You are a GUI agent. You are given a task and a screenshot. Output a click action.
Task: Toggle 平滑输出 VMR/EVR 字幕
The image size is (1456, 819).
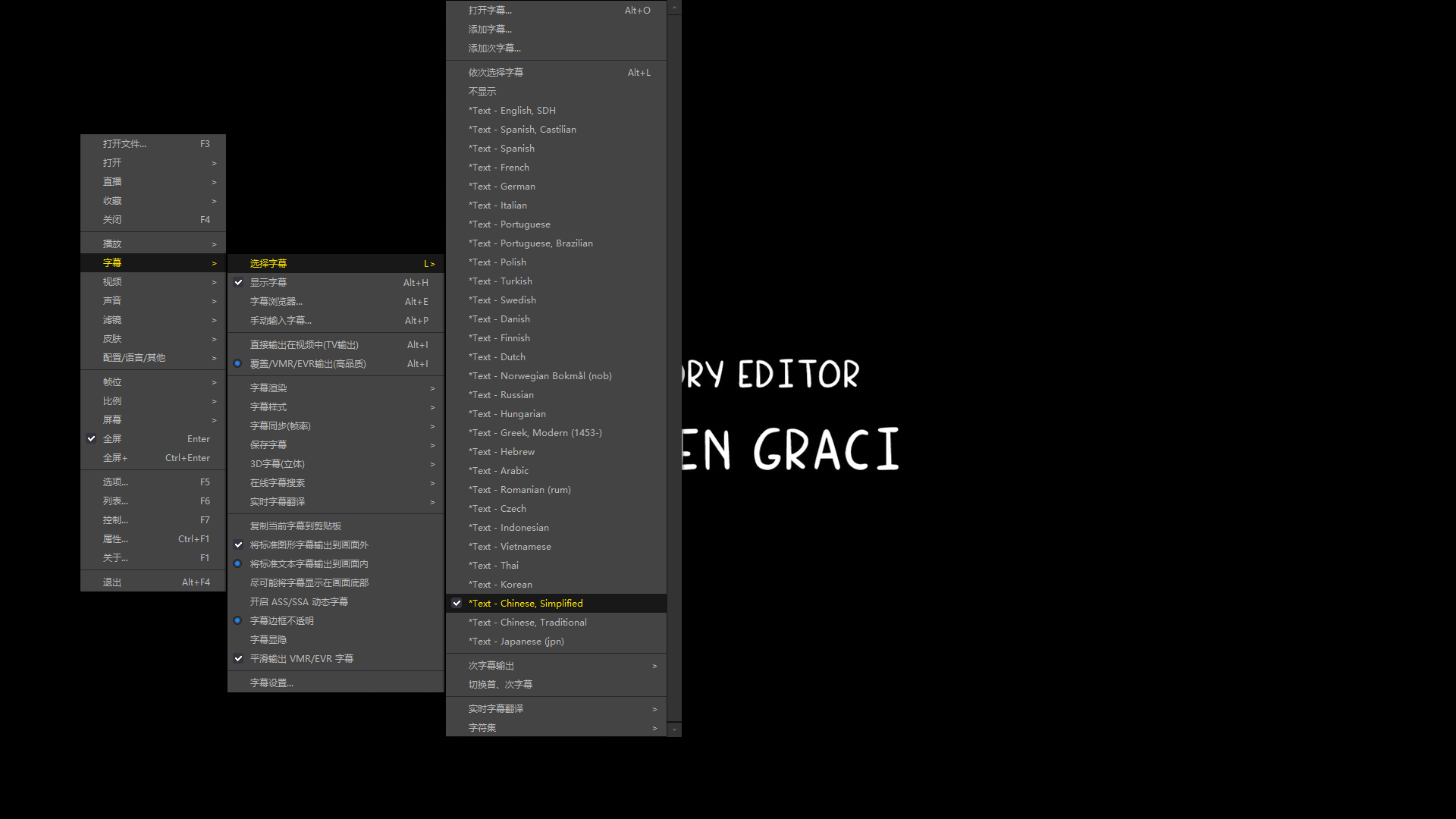[x=336, y=659]
